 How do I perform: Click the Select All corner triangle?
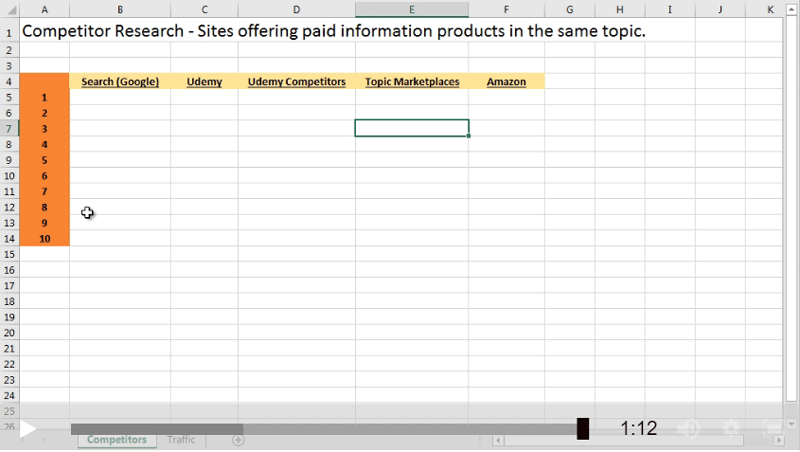pyautogui.click(x=10, y=9)
